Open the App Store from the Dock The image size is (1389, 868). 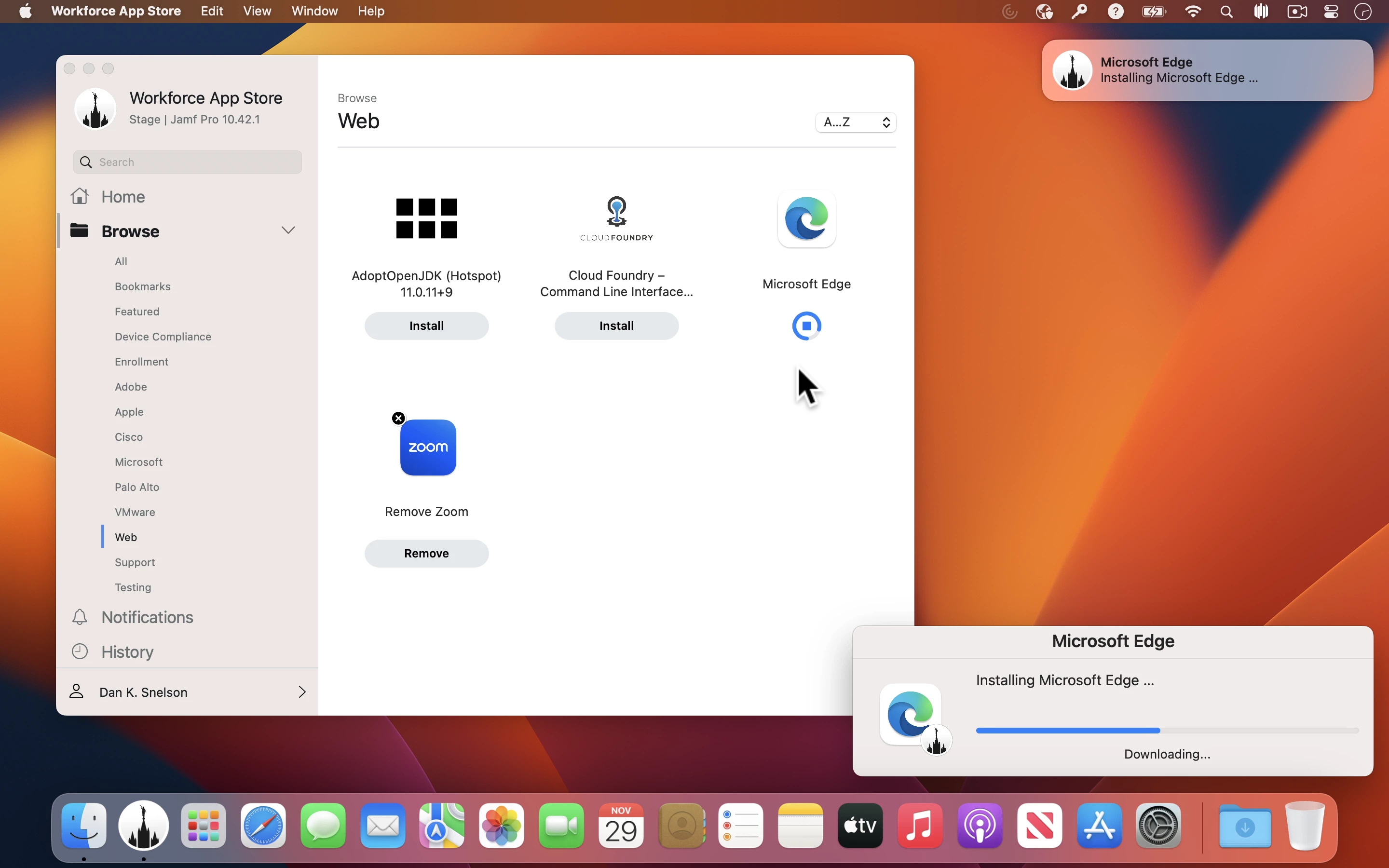1099,826
